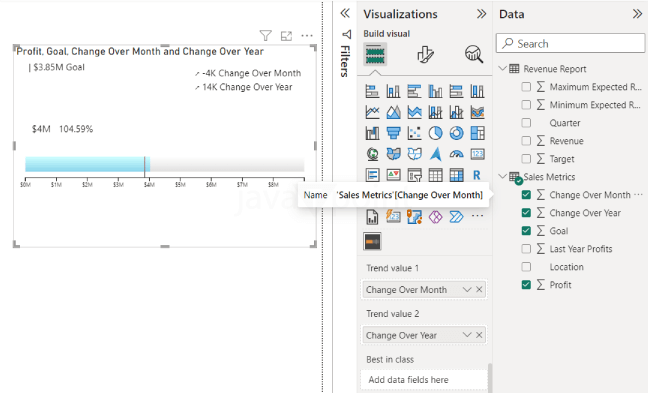Uncheck the Change Over Year field
The image size is (648, 393).
526,213
